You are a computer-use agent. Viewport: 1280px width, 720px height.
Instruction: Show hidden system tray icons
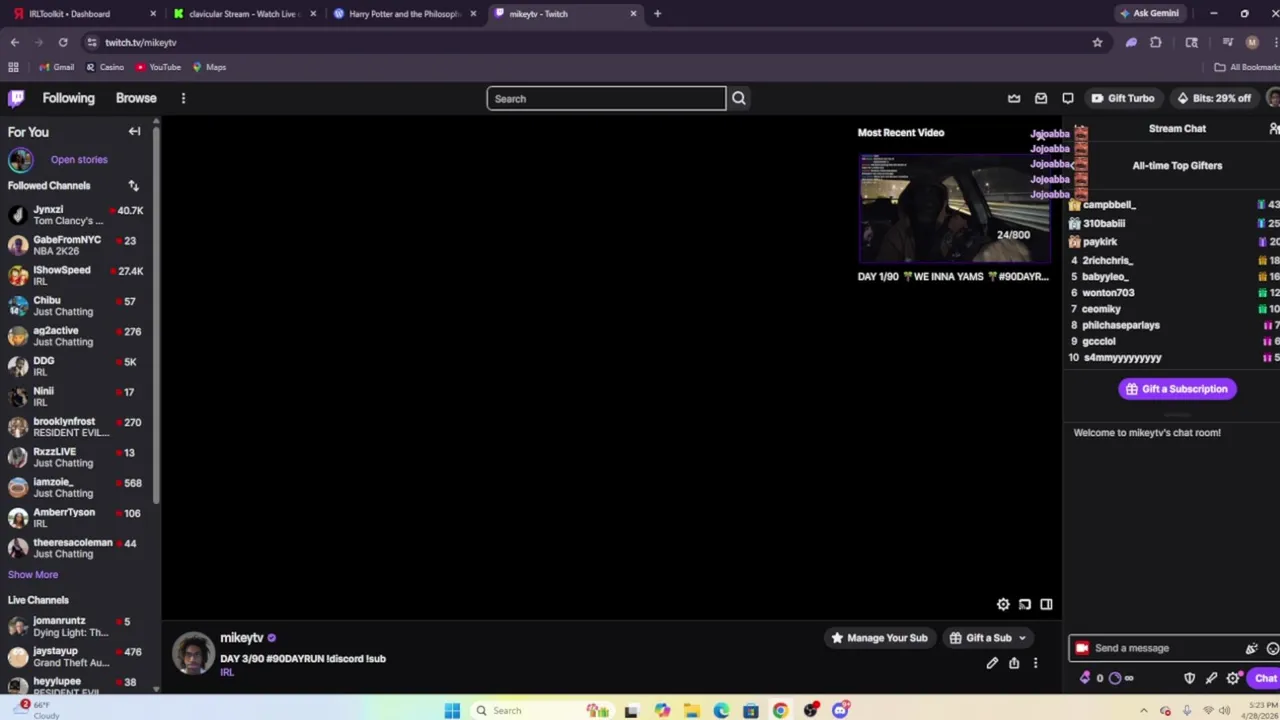(x=1143, y=710)
